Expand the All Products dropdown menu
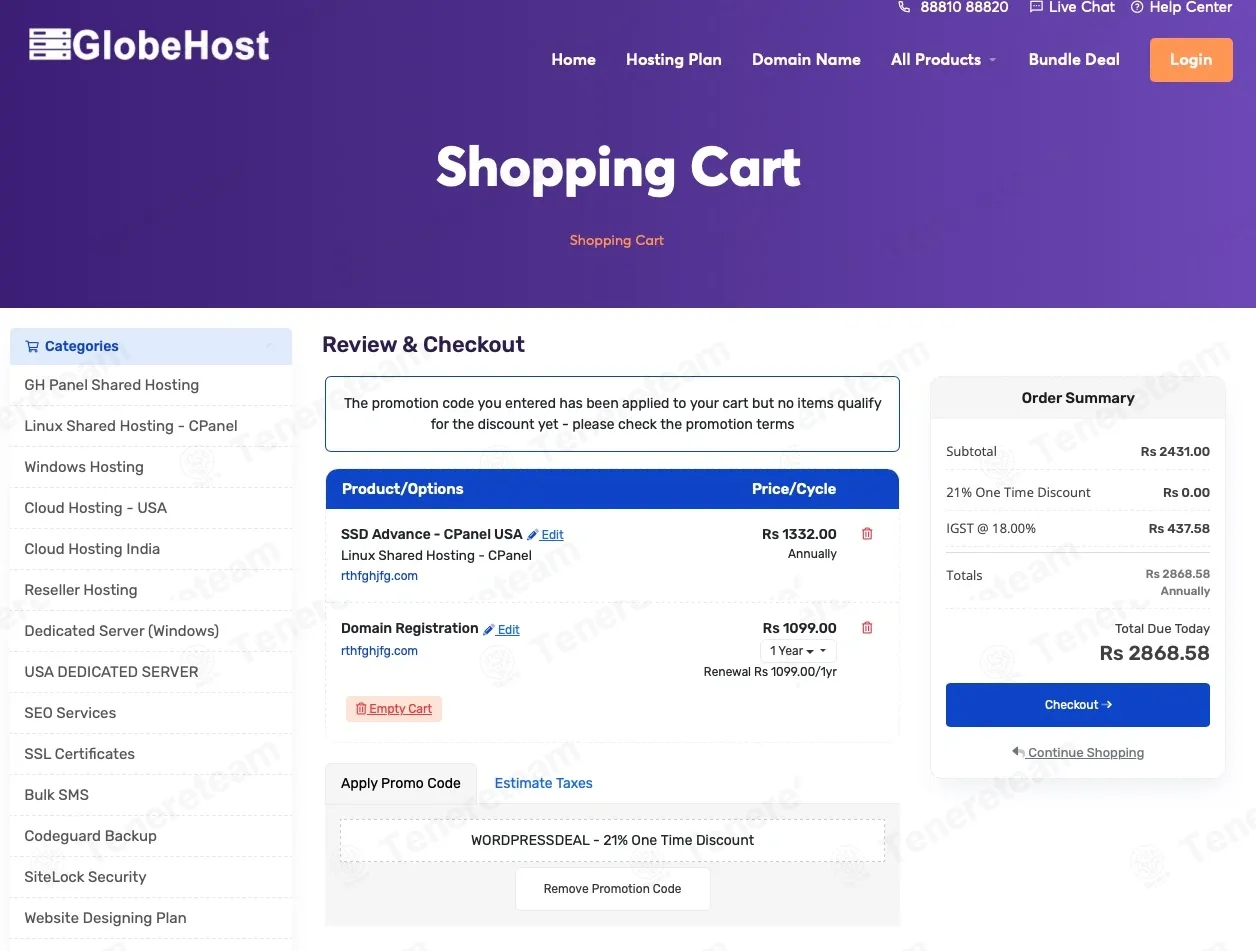1256x951 pixels. pyautogui.click(x=943, y=60)
